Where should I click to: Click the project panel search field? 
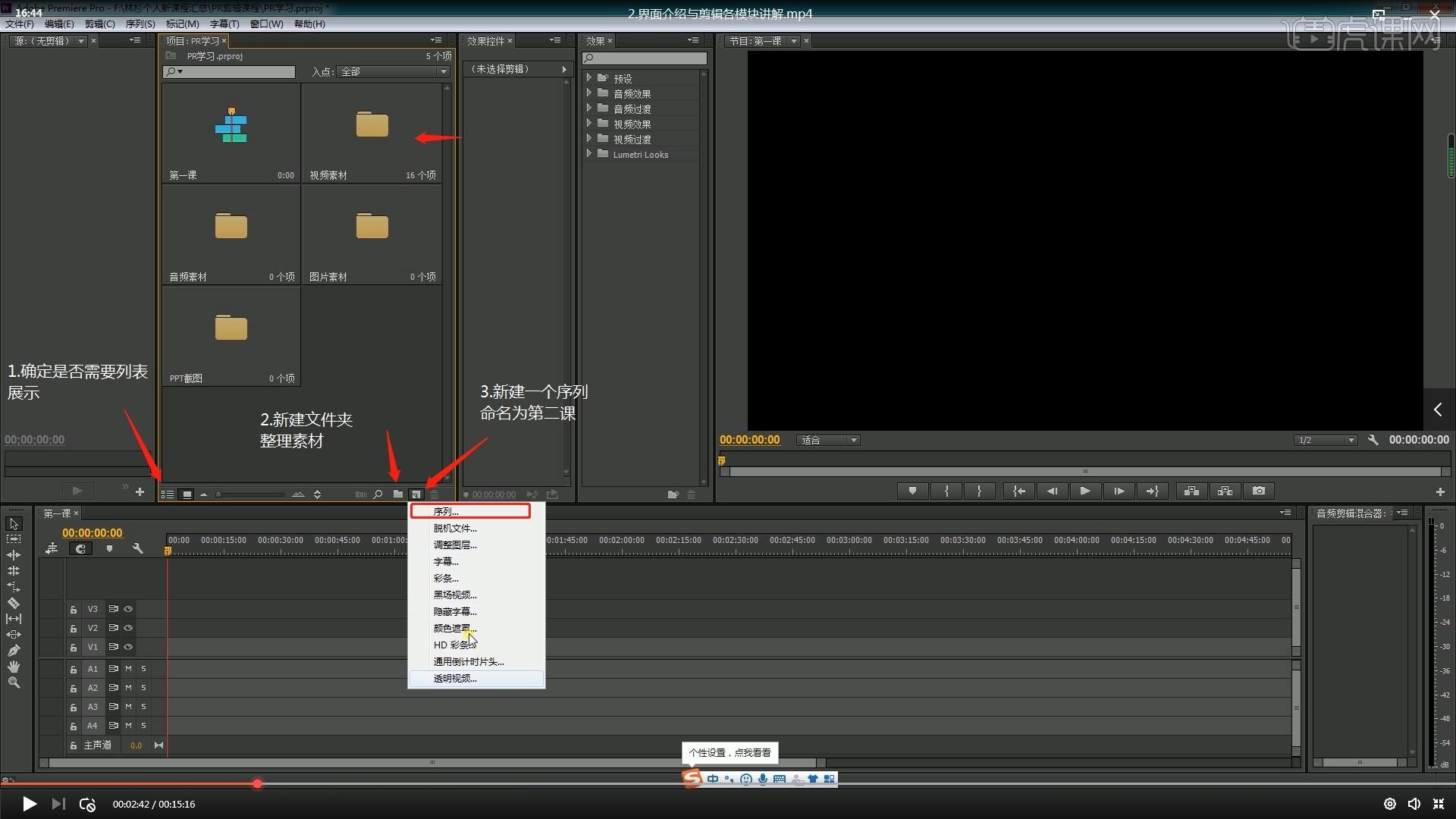[229, 72]
